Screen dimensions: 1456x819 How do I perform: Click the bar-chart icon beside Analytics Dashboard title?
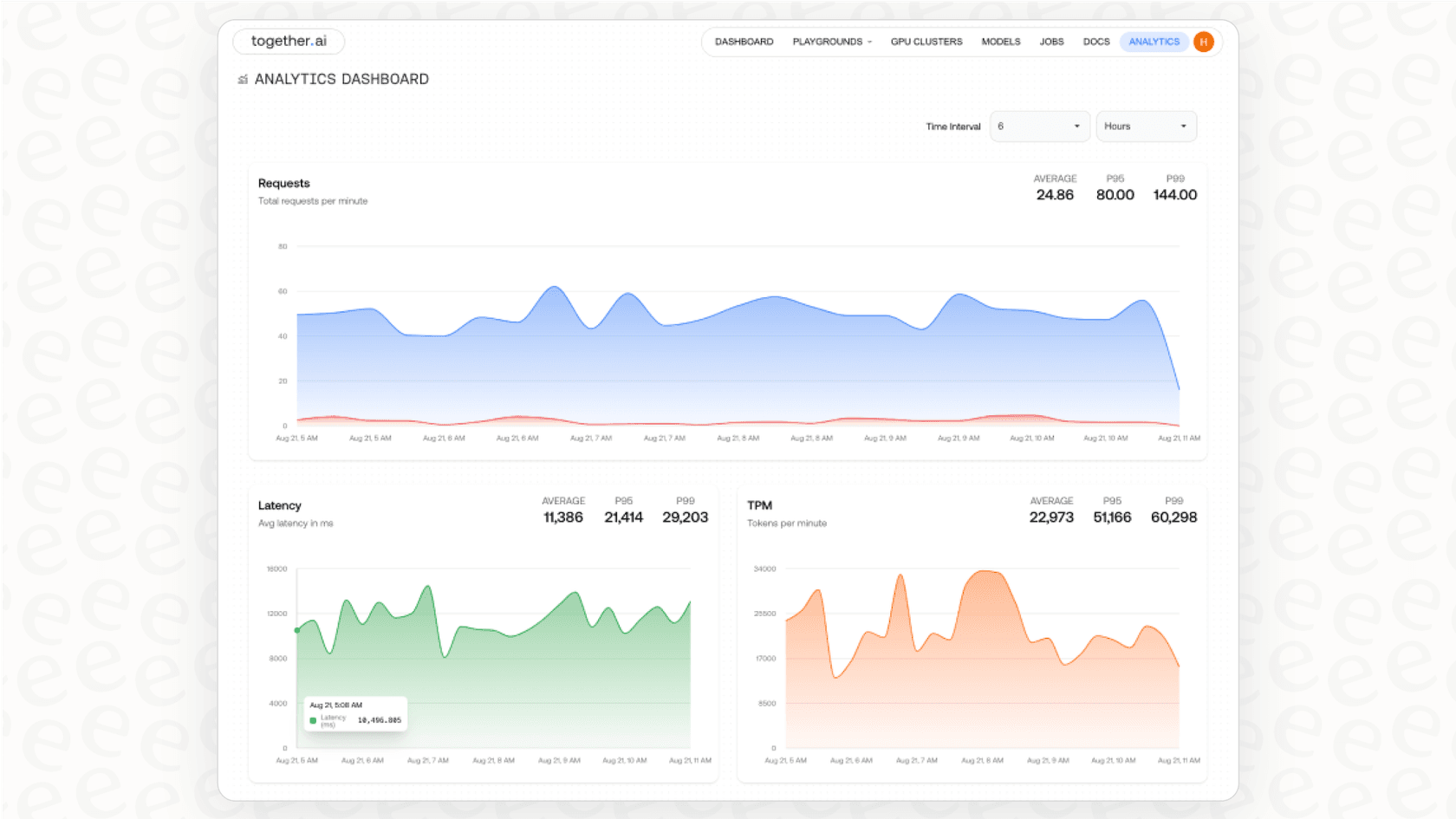[244, 79]
